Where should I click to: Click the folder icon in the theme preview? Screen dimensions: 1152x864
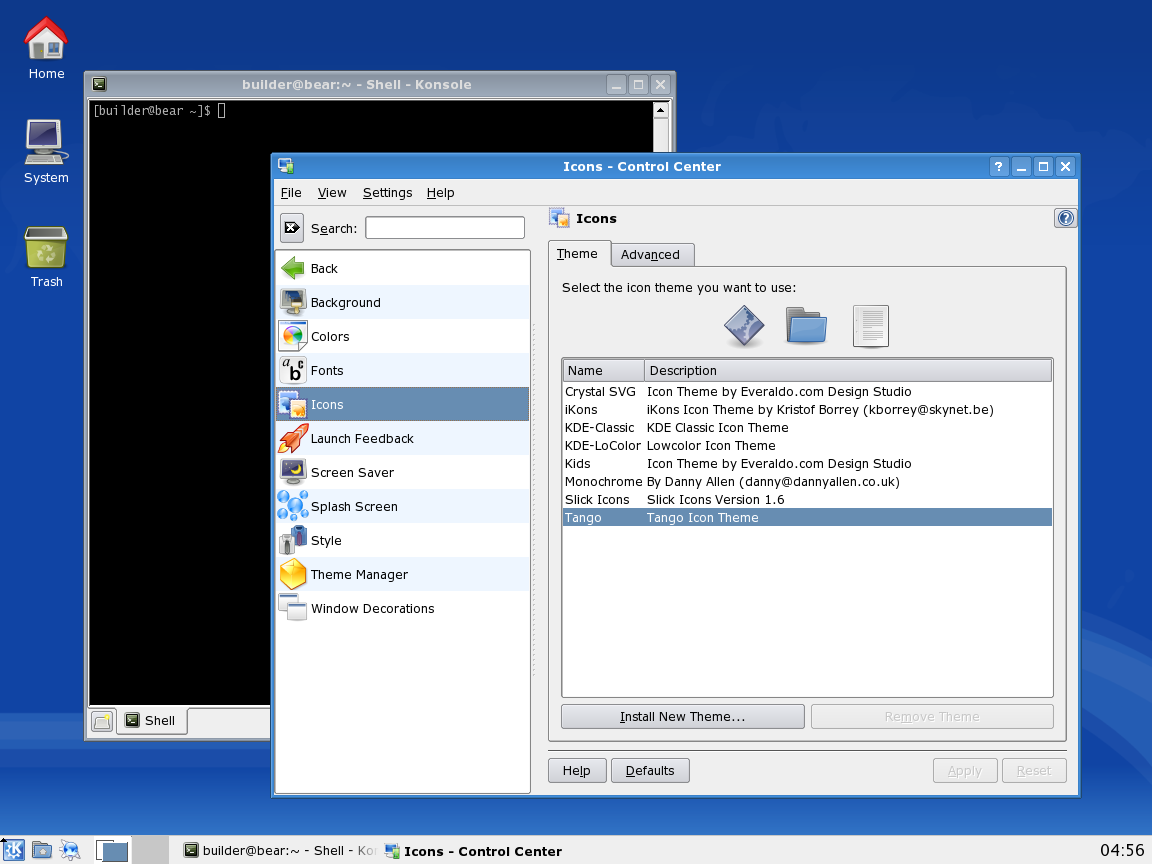point(806,325)
